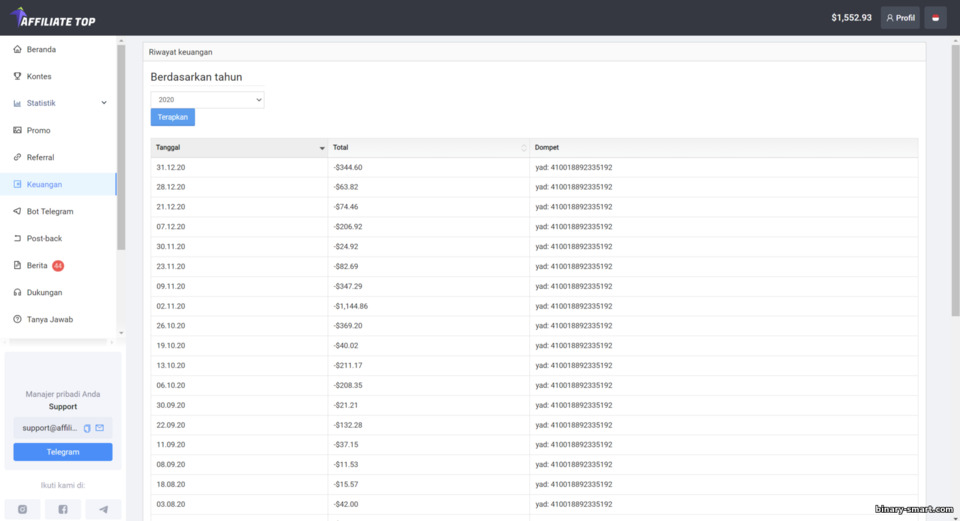960x521 pixels.
Task: Select the Keuangan menu item
Action: [58, 184]
